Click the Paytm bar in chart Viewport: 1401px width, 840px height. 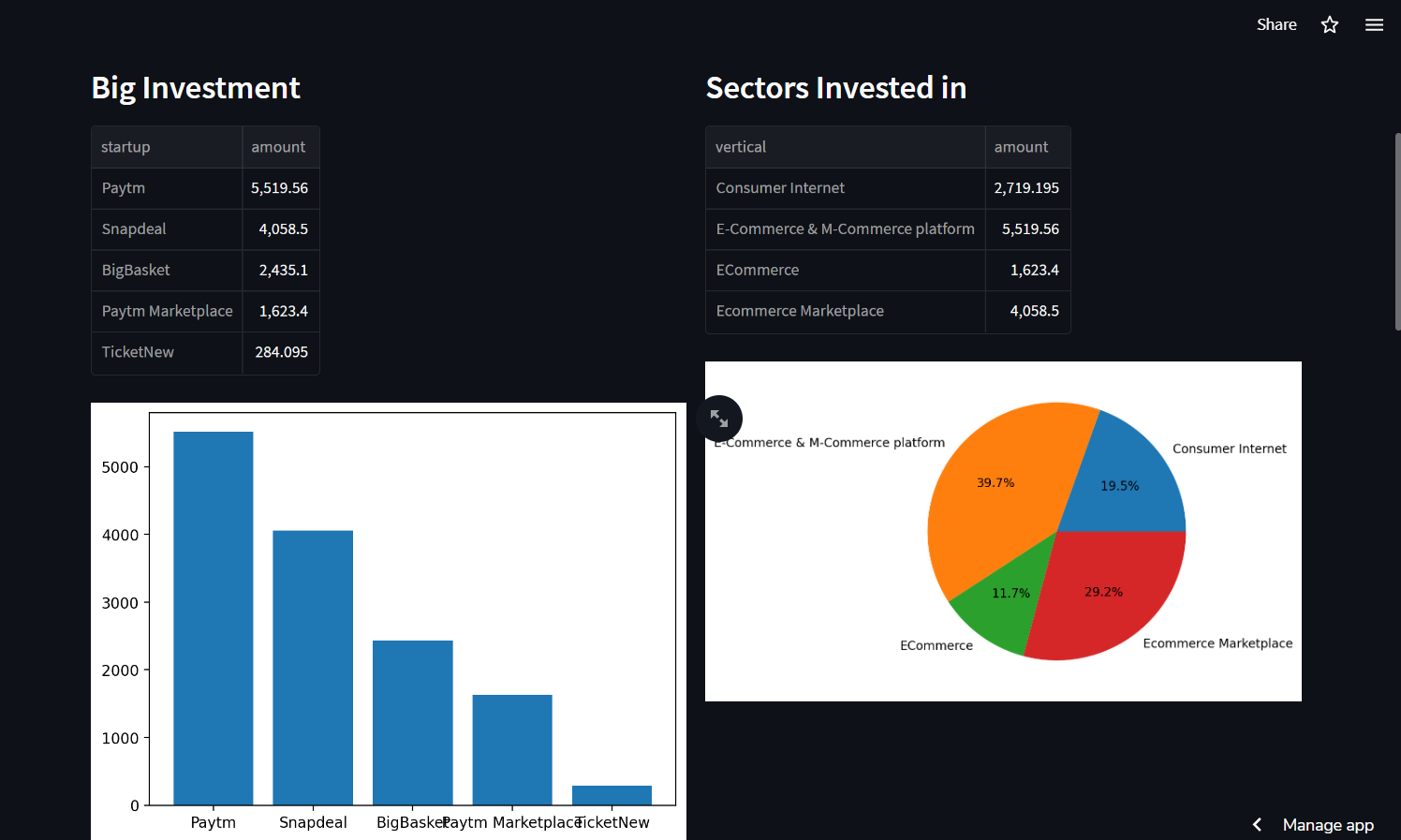[x=214, y=618]
